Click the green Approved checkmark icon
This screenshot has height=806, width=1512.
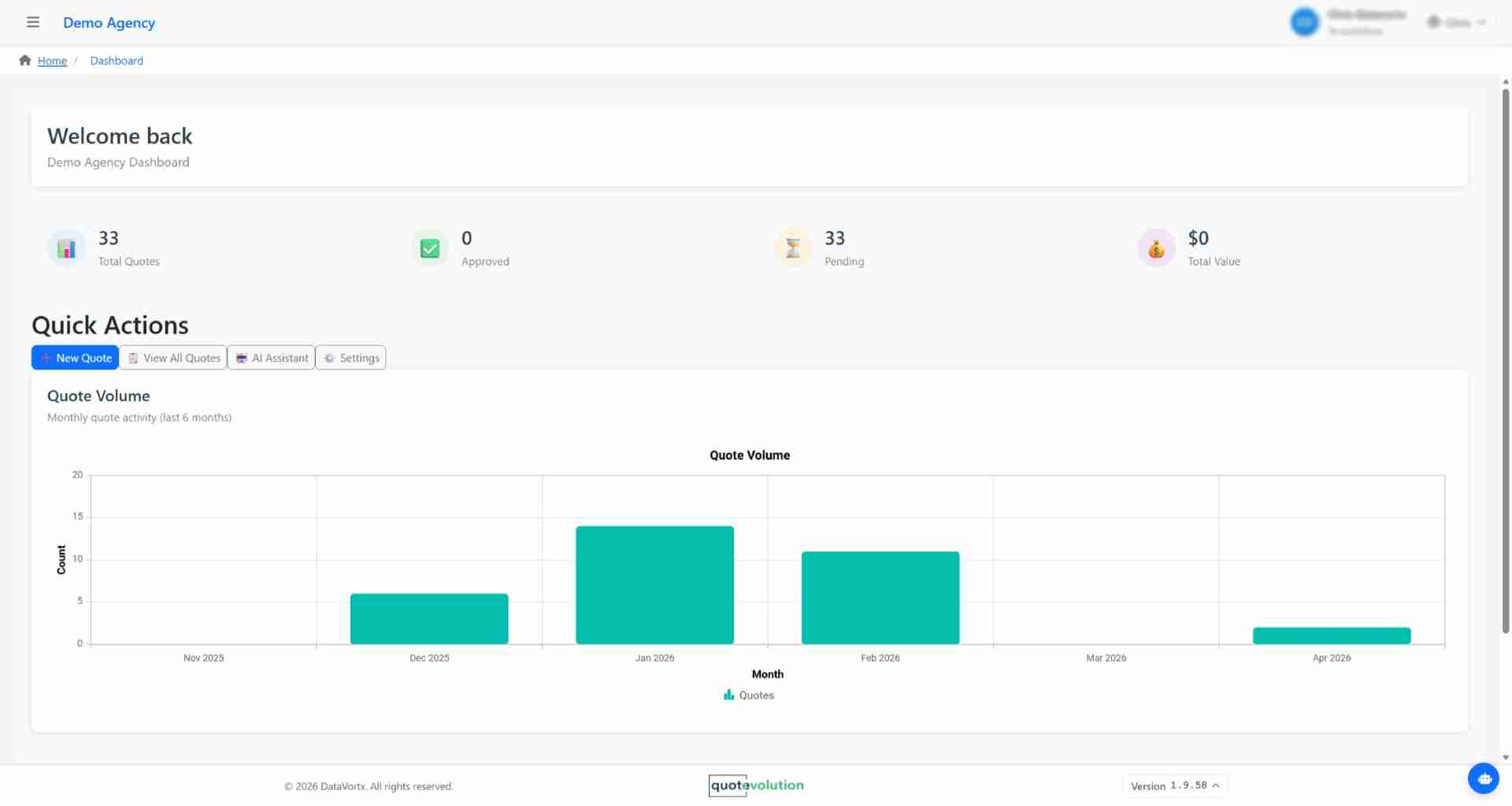(429, 247)
